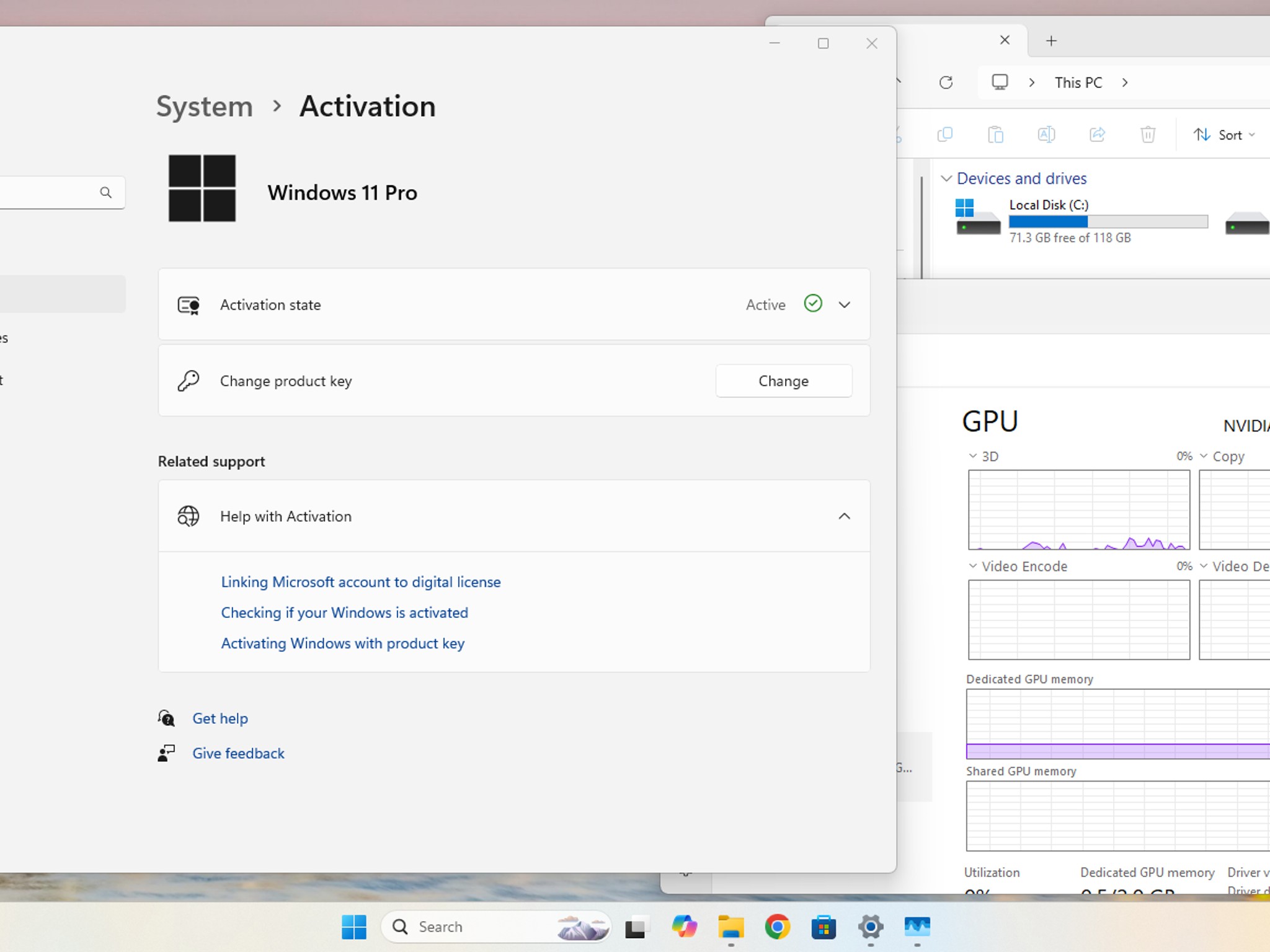Open the Video Decode graph dropdown

[1204, 566]
